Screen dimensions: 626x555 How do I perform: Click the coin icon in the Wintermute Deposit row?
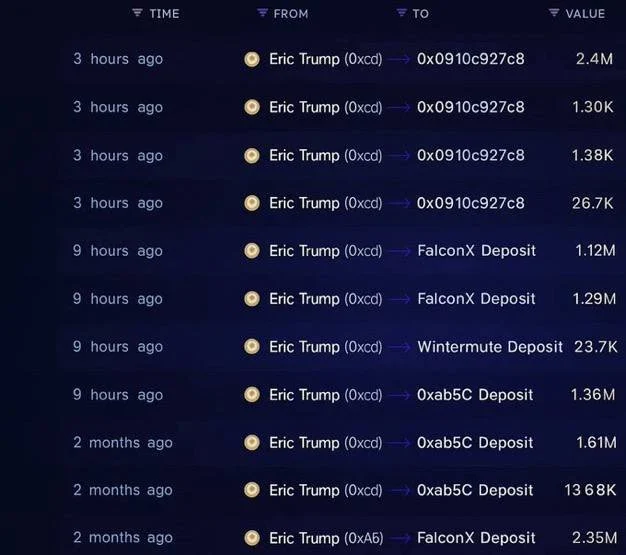point(252,347)
